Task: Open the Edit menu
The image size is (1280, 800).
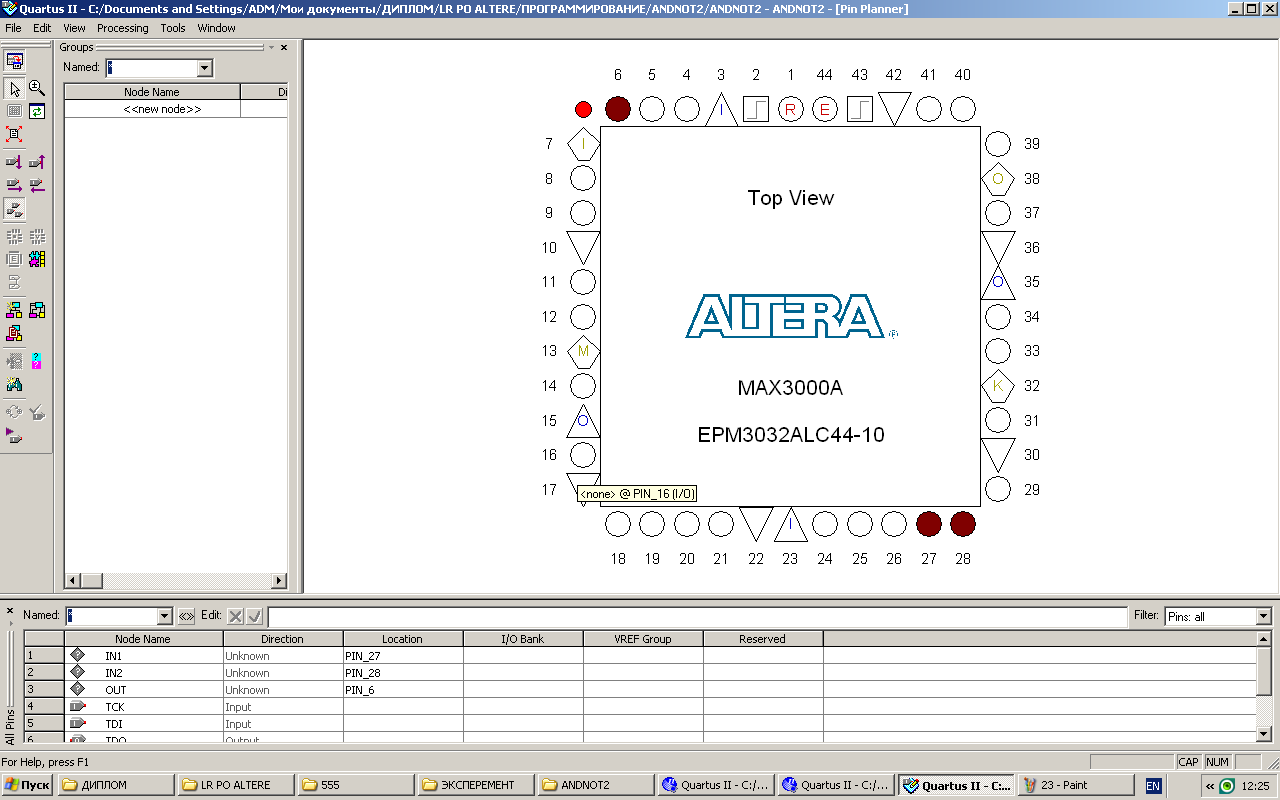Action: tap(42, 28)
